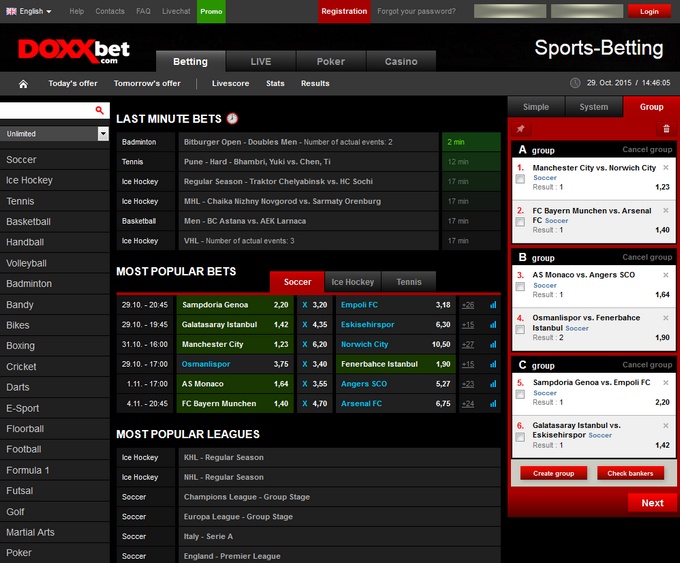Screen dimensions: 680x563
Task: Expand +15 more bets for Galatasaray match
Action: (x=468, y=324)
